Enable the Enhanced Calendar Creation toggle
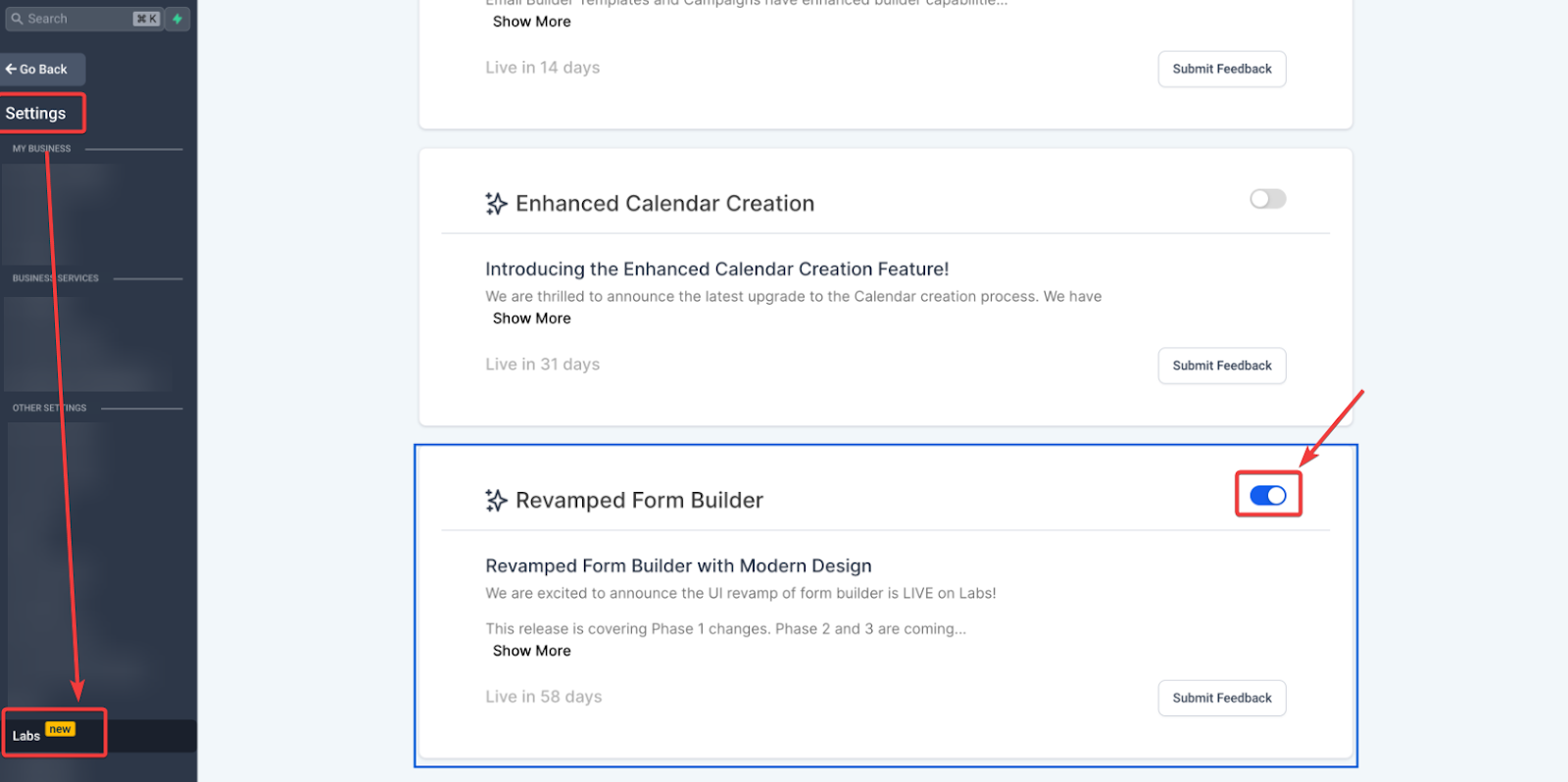 tap(1267, 199)
